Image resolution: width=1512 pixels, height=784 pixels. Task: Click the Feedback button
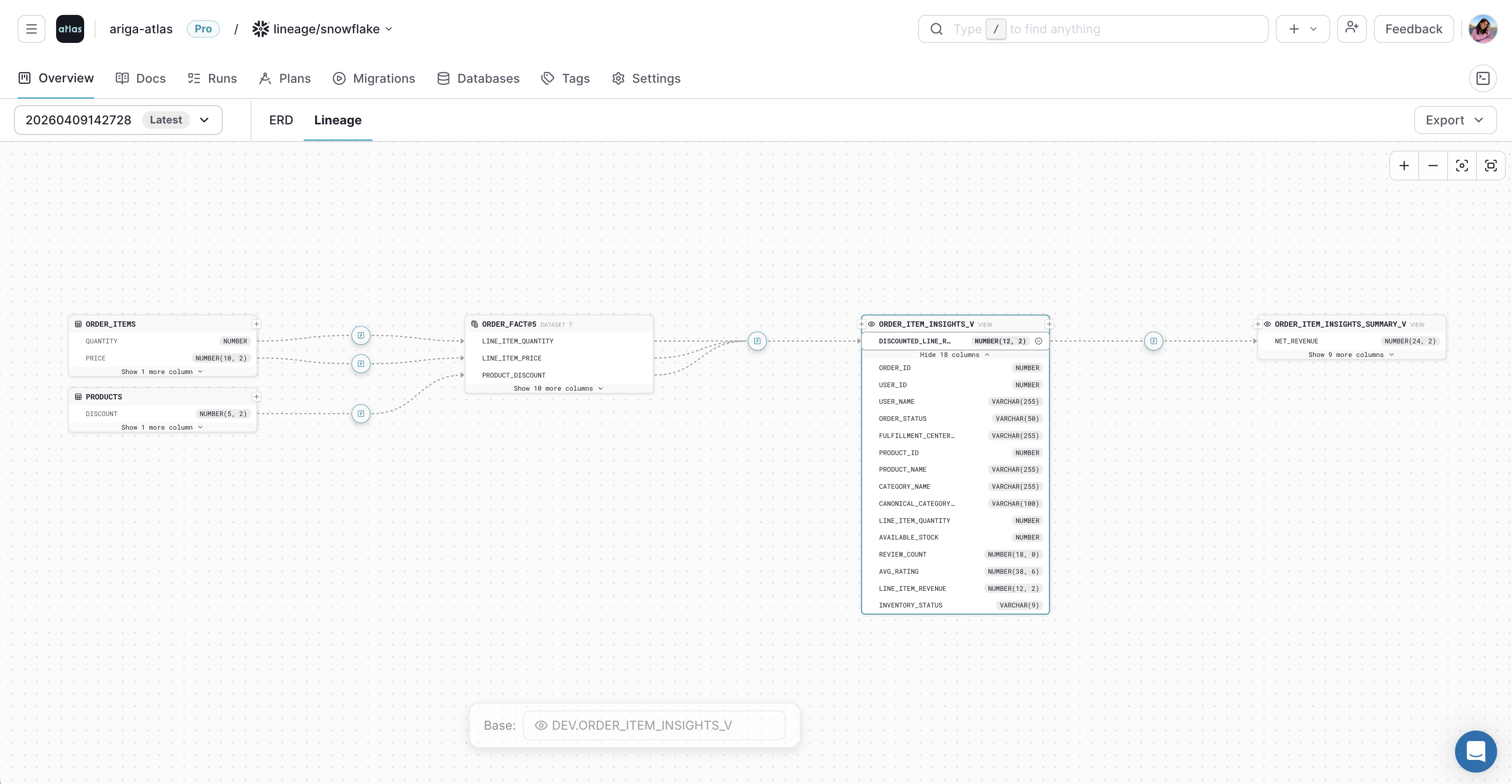point(1413,28)
